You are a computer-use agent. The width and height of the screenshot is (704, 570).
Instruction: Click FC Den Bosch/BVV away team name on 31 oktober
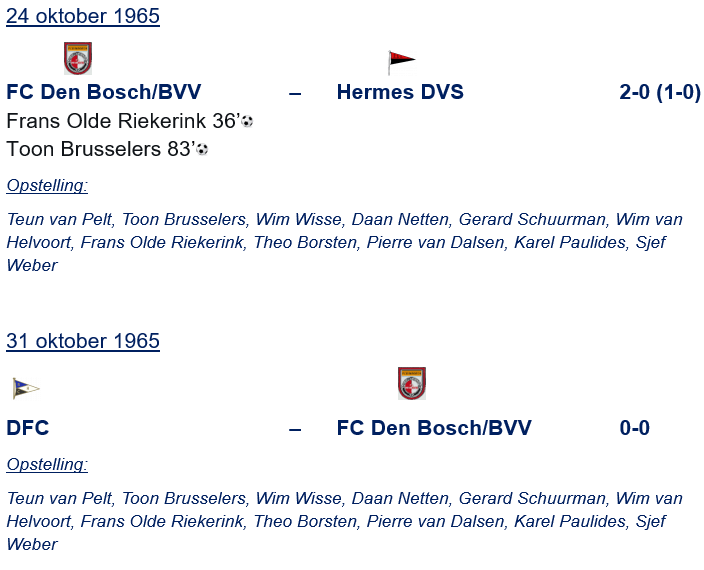coord(434,428)
